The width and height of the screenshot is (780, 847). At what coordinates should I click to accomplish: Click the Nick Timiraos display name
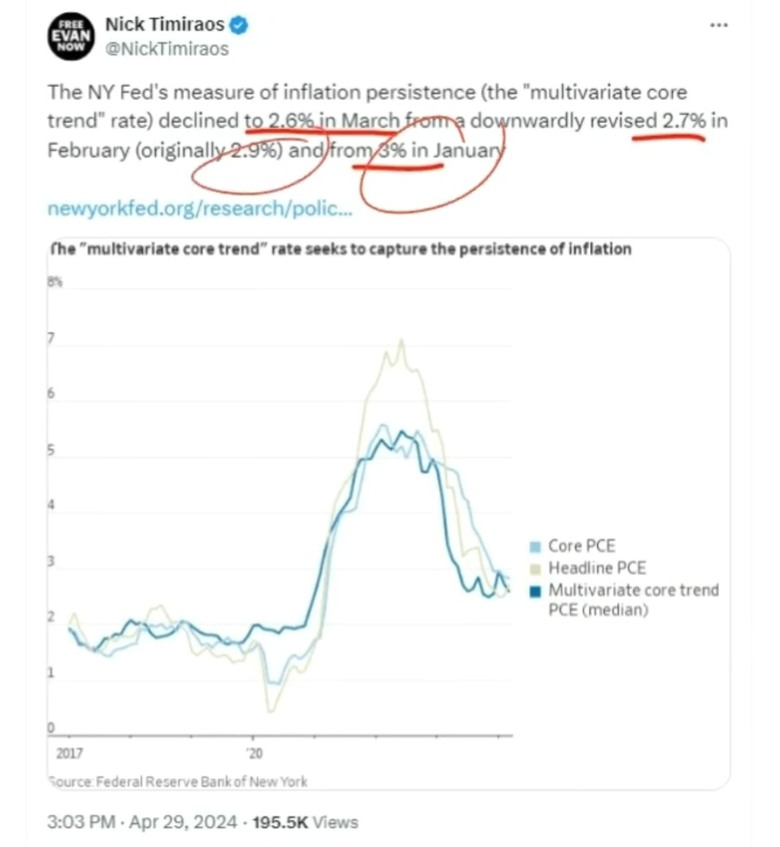[x=165, y=24]
